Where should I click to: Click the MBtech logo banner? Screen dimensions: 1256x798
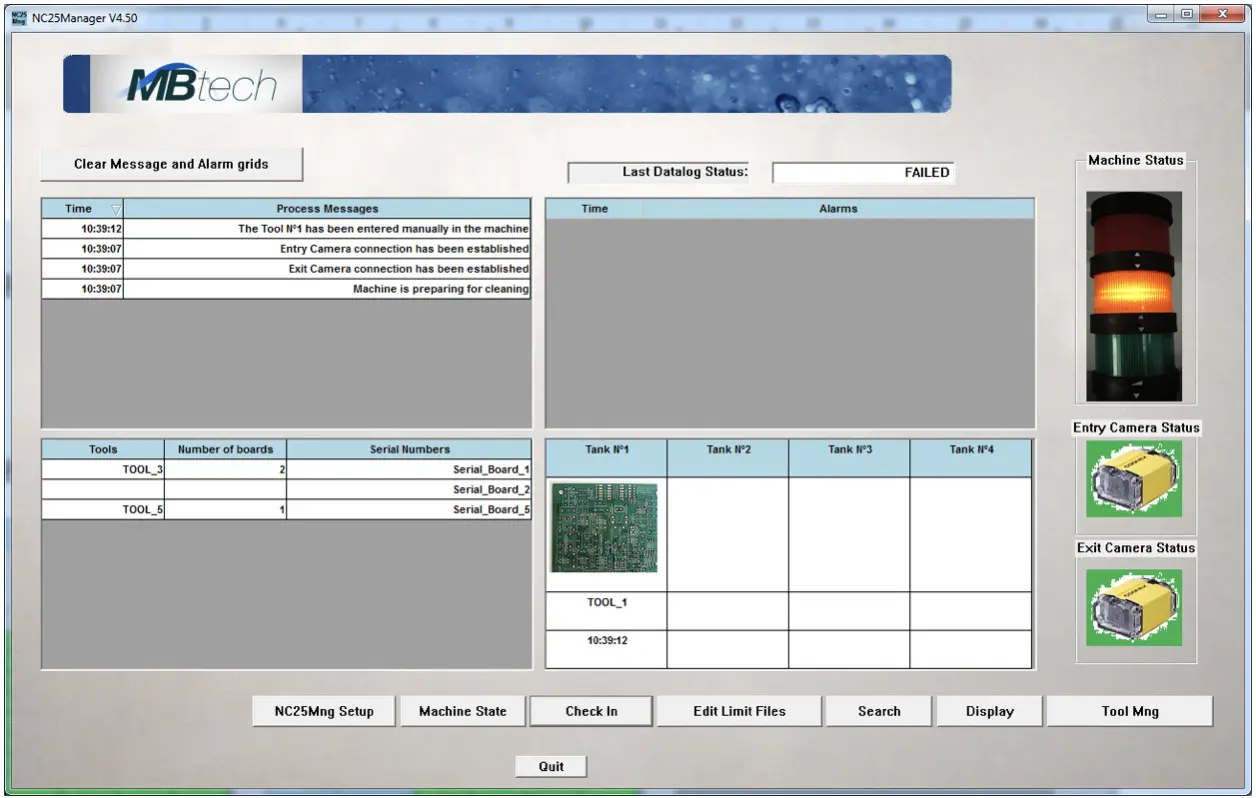tap(506, 84)
